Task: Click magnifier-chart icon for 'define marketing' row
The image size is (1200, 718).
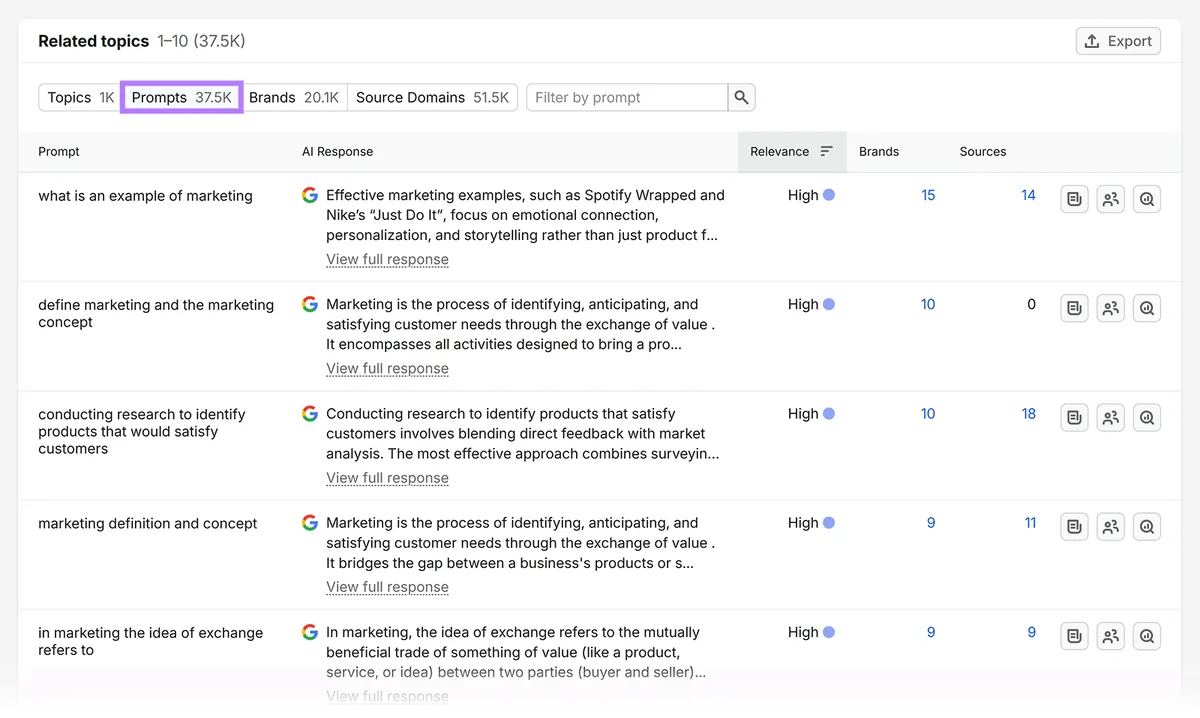Action: [1147, 308]
